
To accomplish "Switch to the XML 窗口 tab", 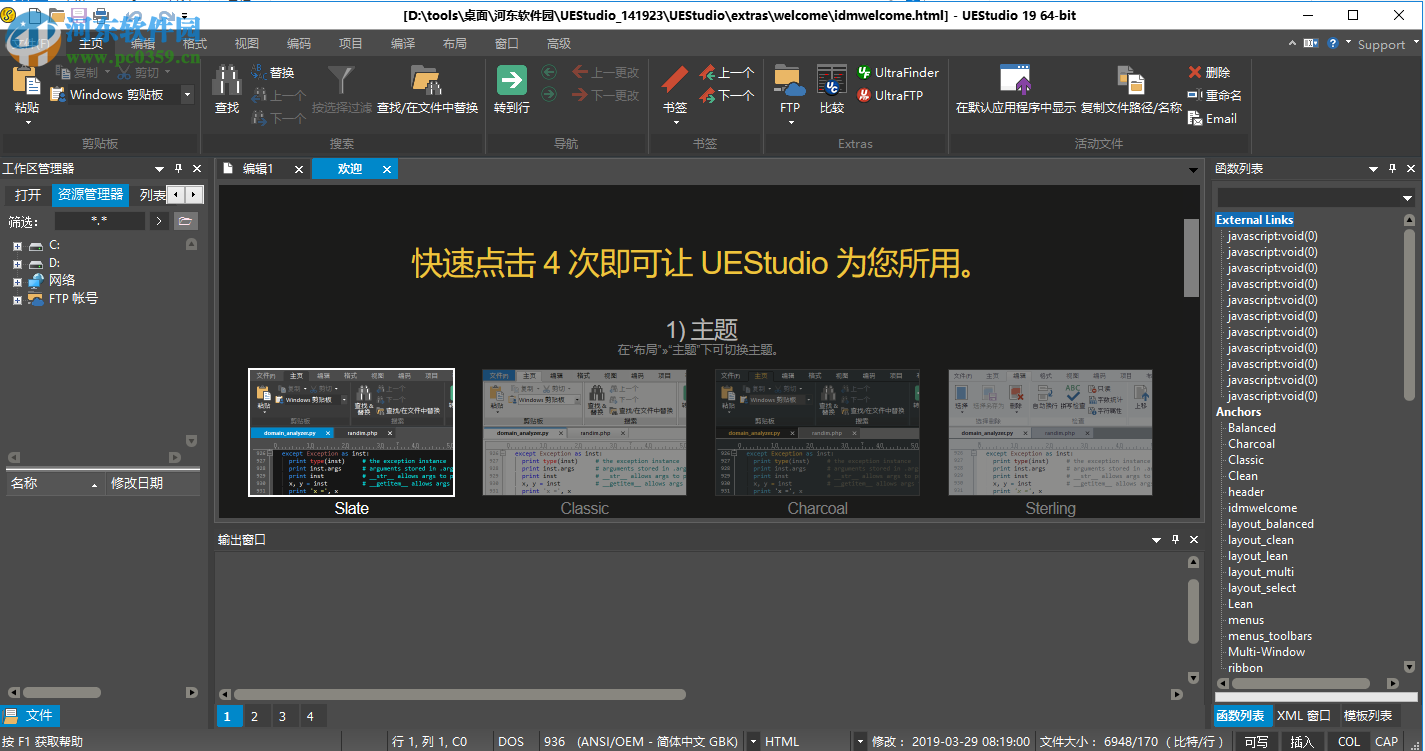I will [x=1304, y=716].
